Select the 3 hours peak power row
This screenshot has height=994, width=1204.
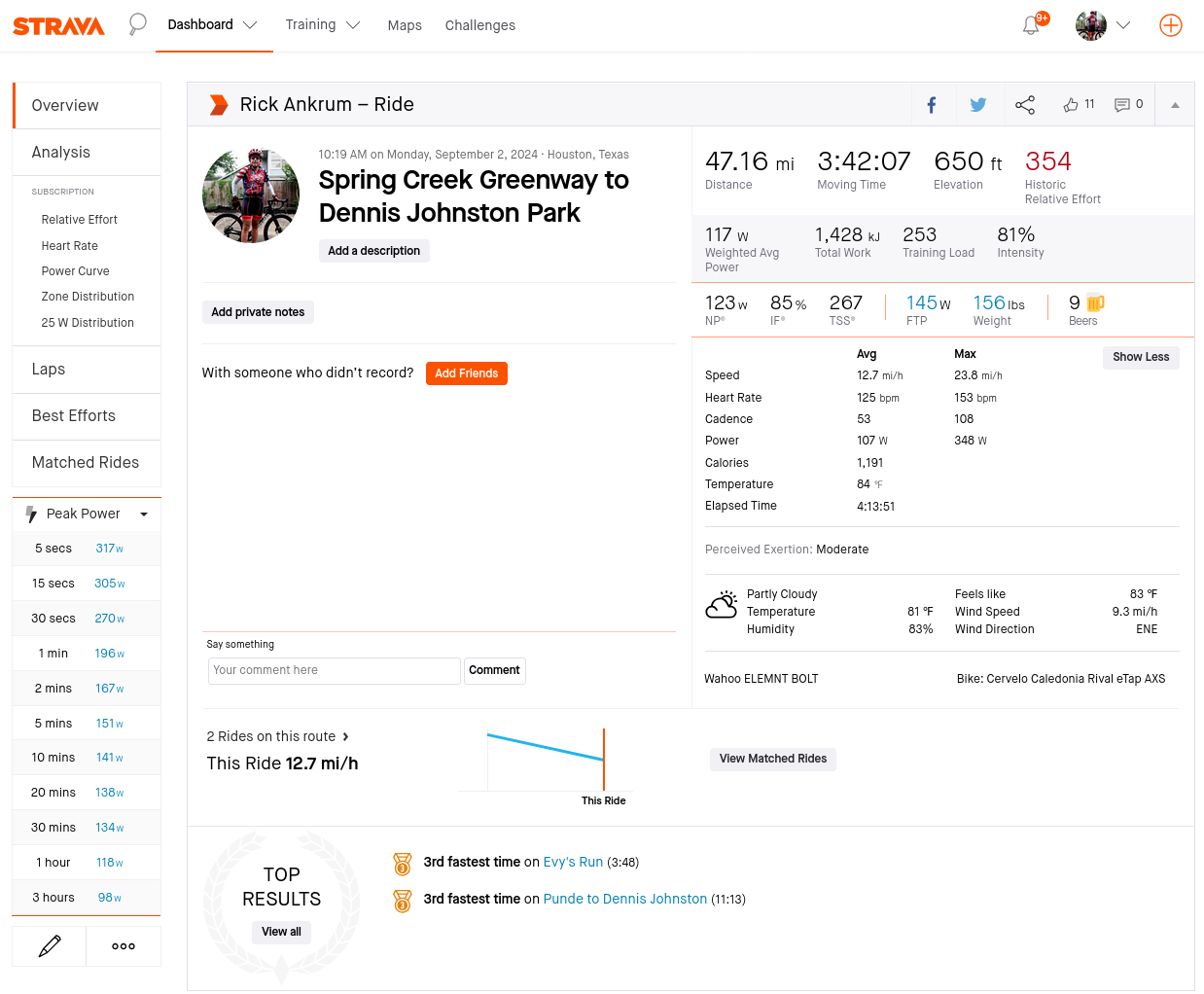click(x=87, y=898)
